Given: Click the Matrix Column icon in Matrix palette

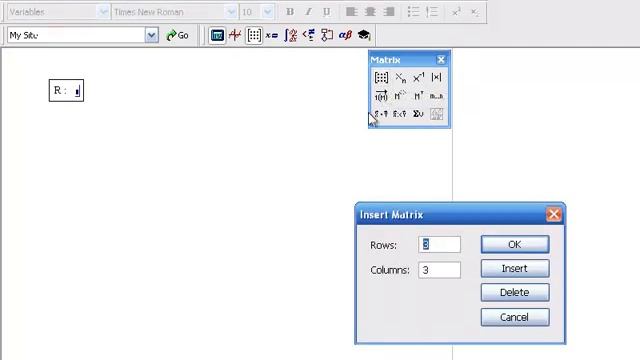Looking at the screenshot, I should (x=400, y=96).
